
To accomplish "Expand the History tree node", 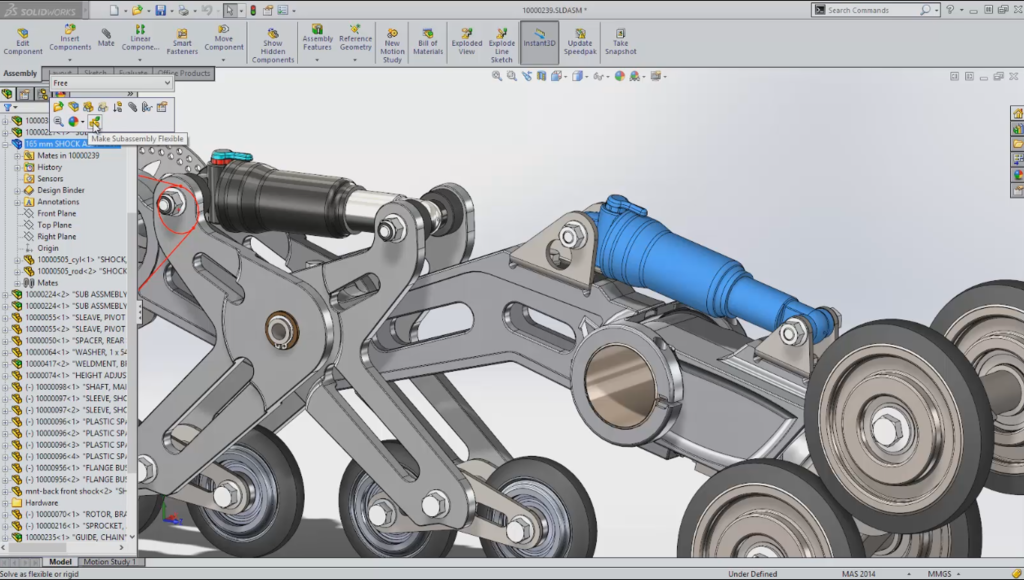I will coord(18,167).
